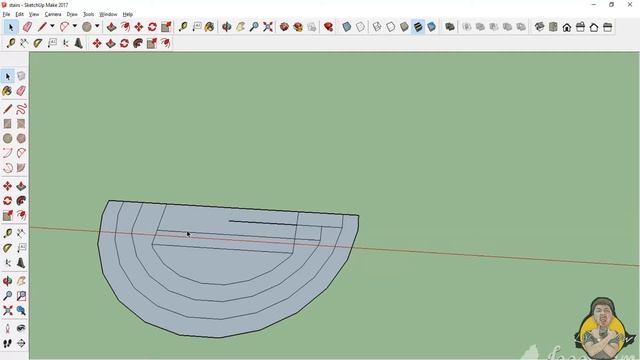The width and height of the screenshot is (640, 360).
Task: Open Extension Warehouse from top toolbar
Action: tap(298, 27)
